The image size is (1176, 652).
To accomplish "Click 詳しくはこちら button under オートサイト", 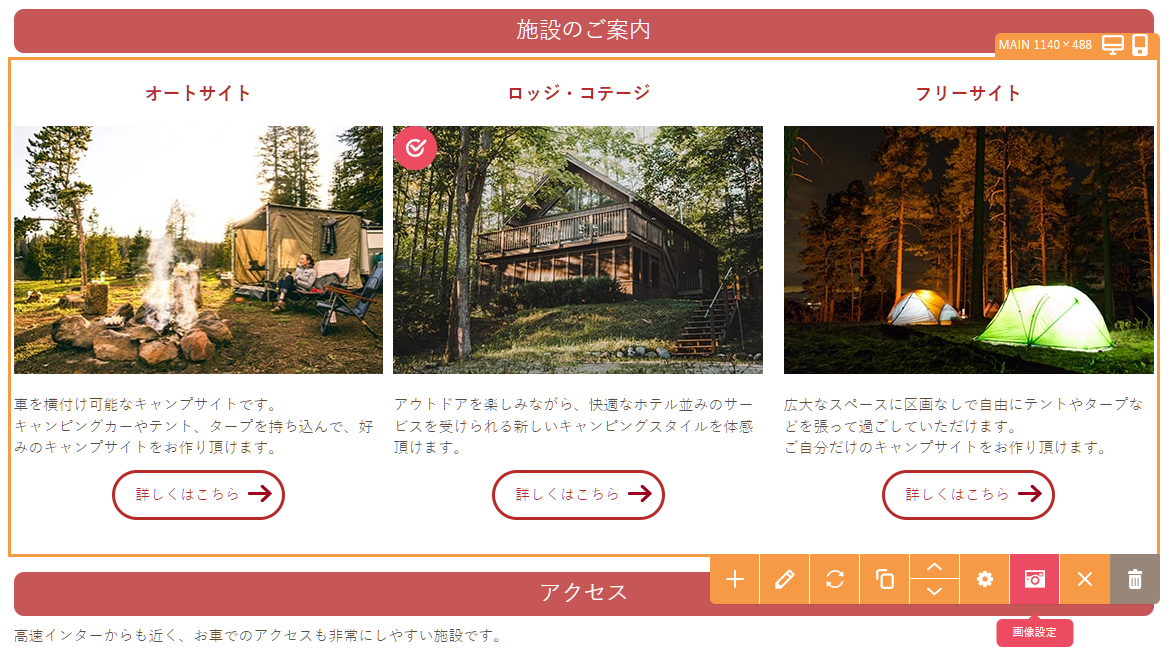I will pyautogui.click(x=198, y=494).
